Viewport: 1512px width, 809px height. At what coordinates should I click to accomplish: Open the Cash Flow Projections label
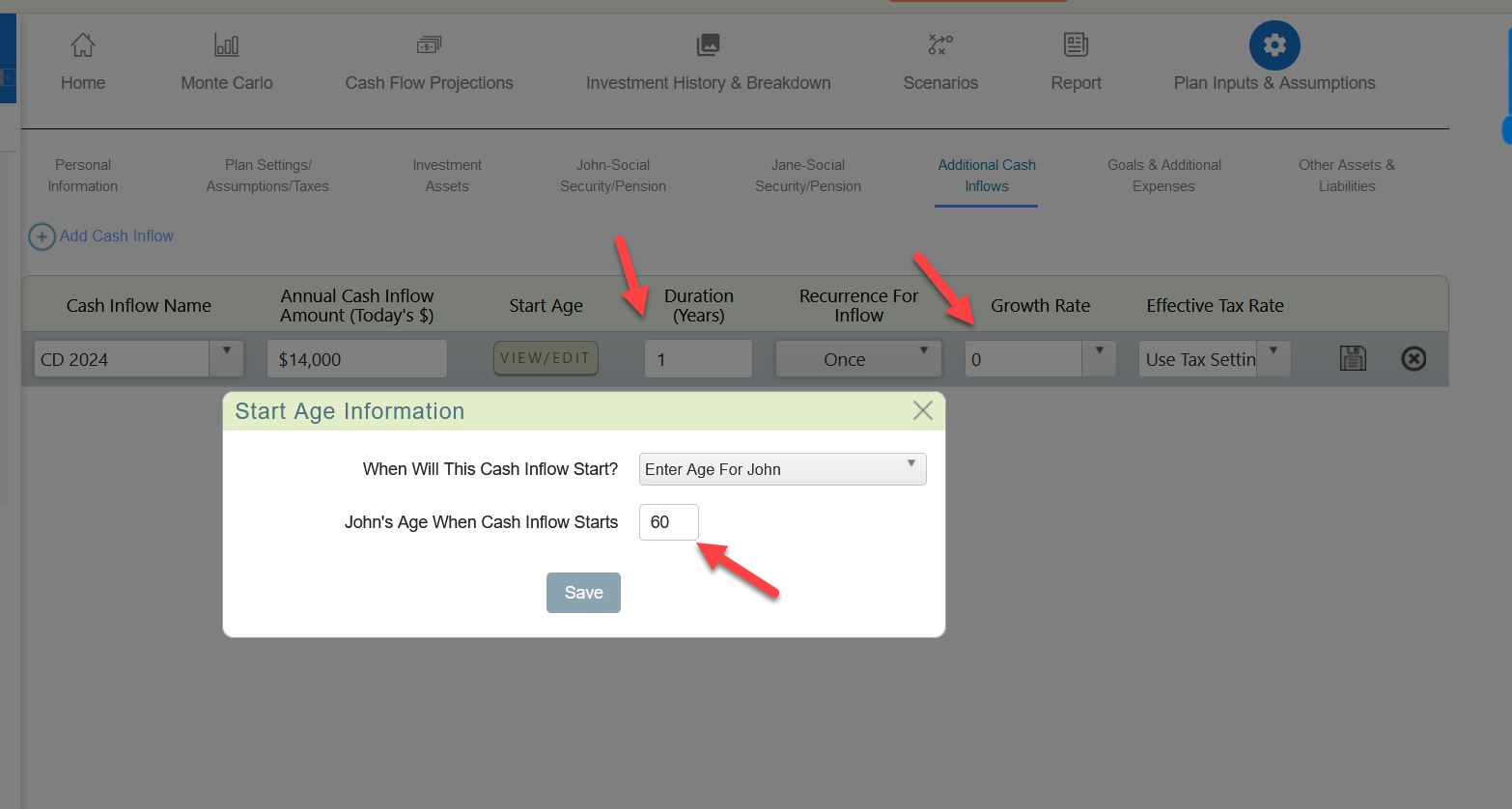point(430,83)
